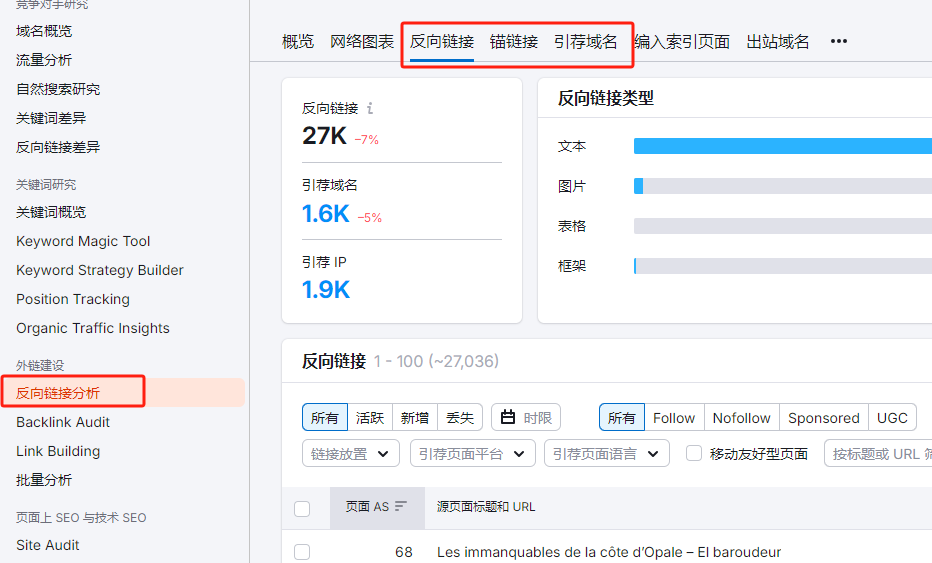Image resolution: width=932 pixels, height=563 pixels.
Task: Open the 链接放置 dropdown
Action: click(351, 454)
